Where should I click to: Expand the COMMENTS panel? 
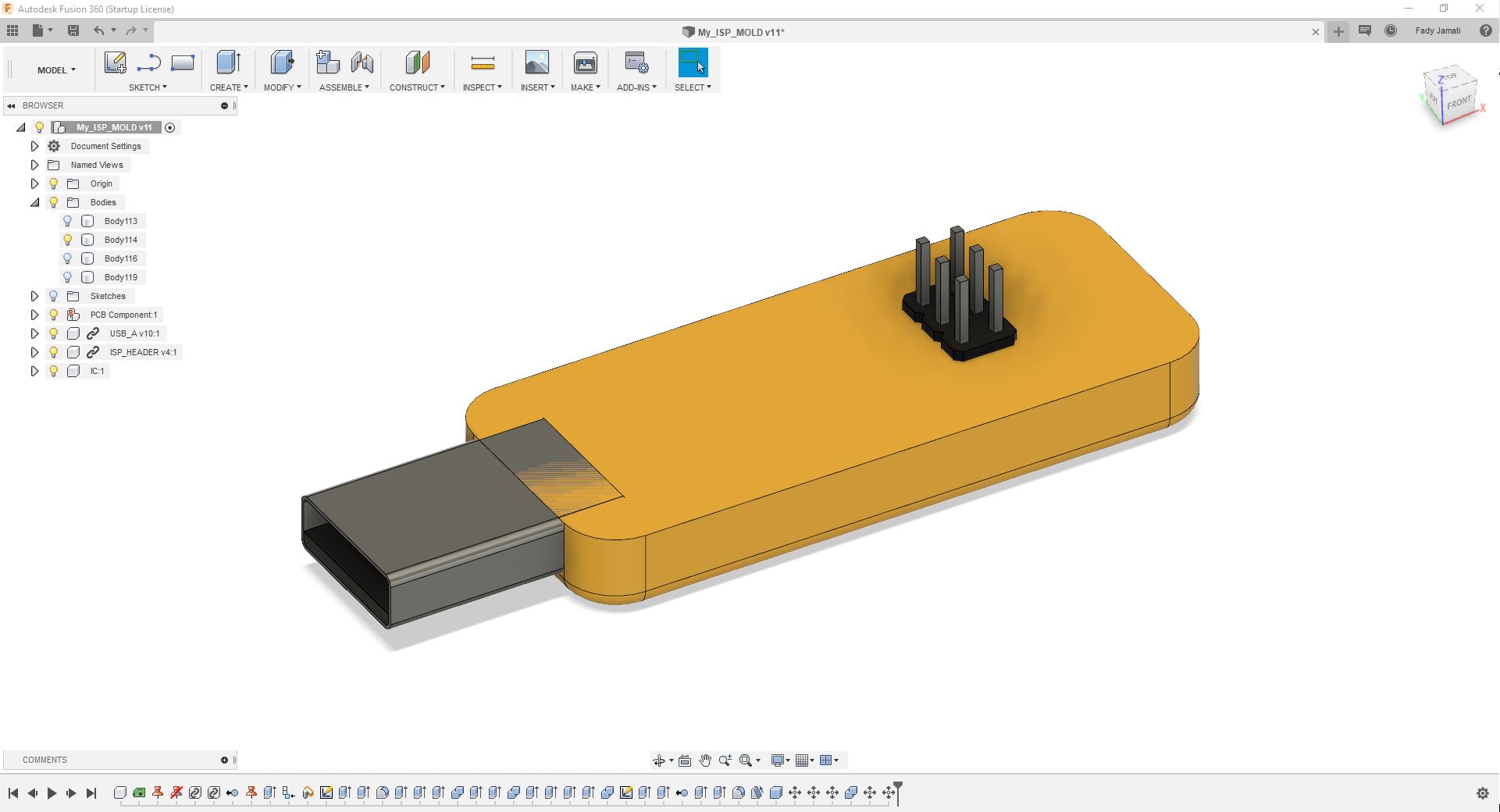[224, 760]
